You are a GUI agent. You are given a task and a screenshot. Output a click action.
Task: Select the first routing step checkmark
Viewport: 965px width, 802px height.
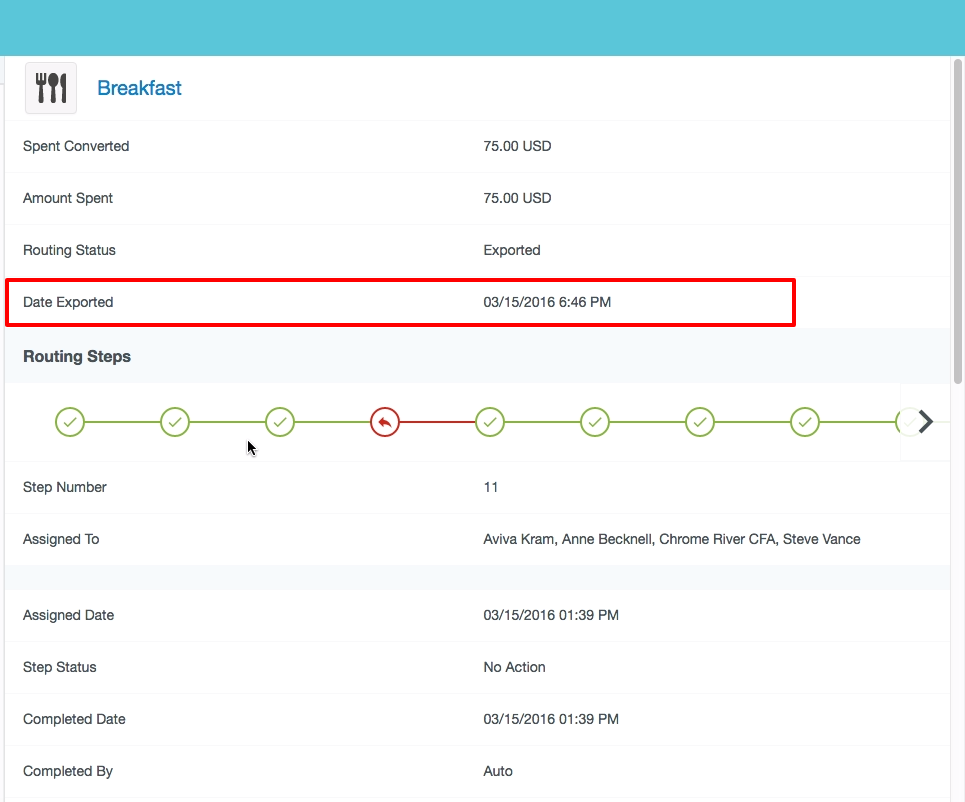tap(70, 423)
